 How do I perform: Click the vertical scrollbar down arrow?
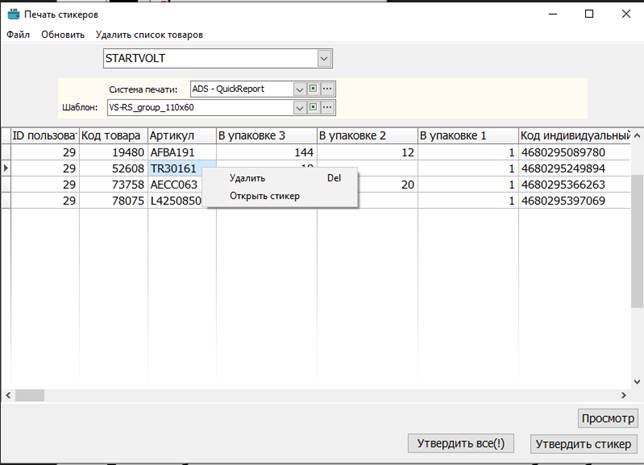pos(637,382)
